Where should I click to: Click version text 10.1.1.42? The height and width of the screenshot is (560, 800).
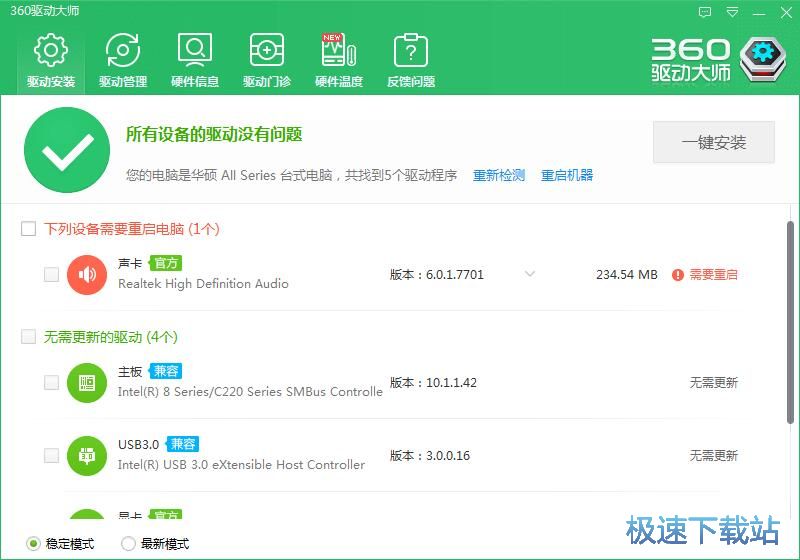[x=452, y=383]
